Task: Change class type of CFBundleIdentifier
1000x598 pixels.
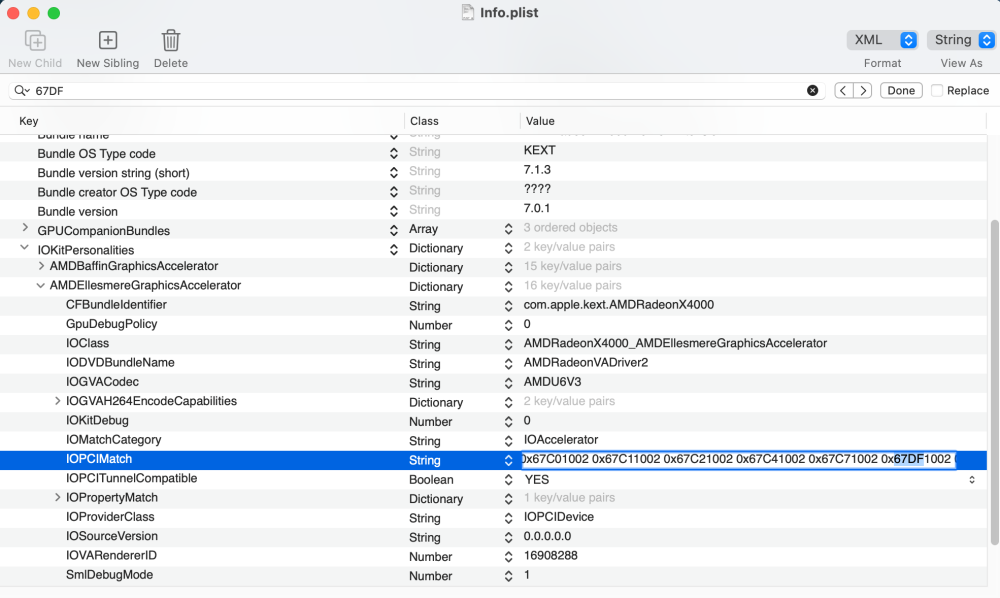Action: [x=508, y=306]
